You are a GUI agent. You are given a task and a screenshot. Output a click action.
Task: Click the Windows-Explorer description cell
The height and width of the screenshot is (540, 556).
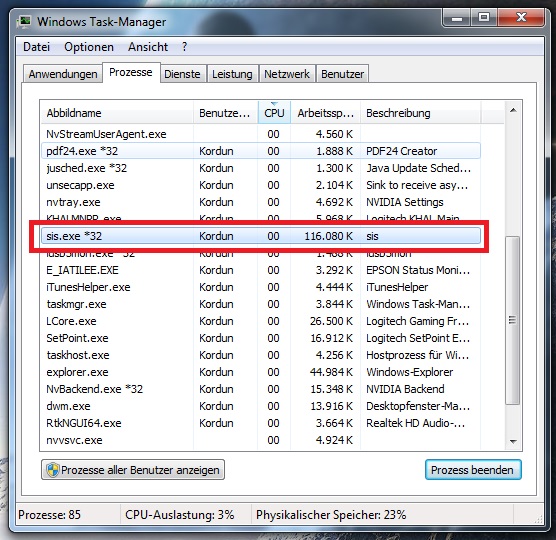click(410, 372)
